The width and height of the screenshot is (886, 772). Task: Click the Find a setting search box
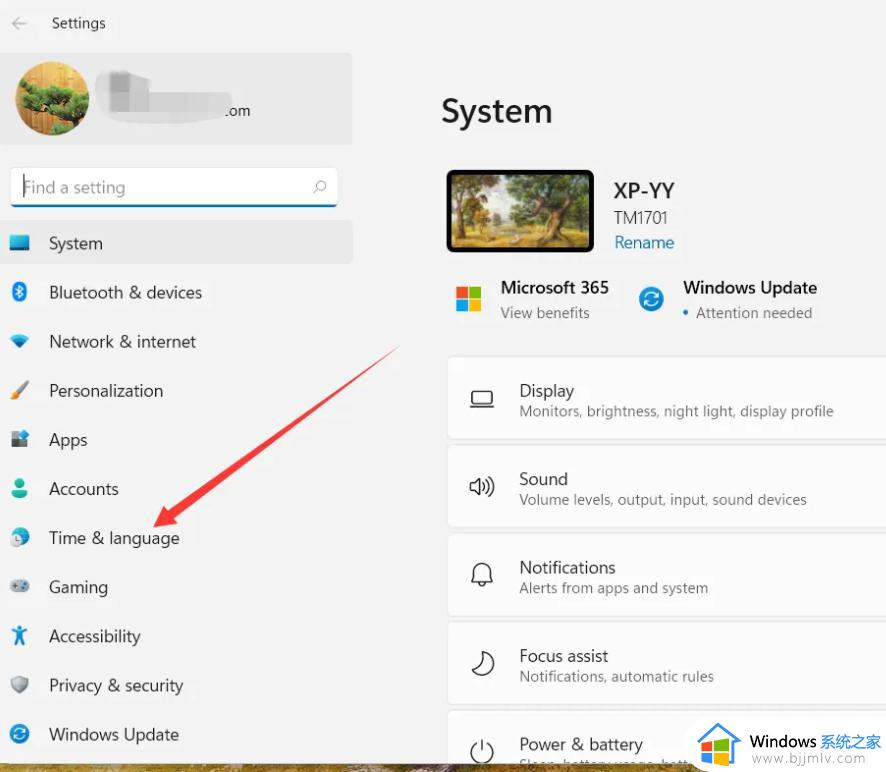[173, 187]
